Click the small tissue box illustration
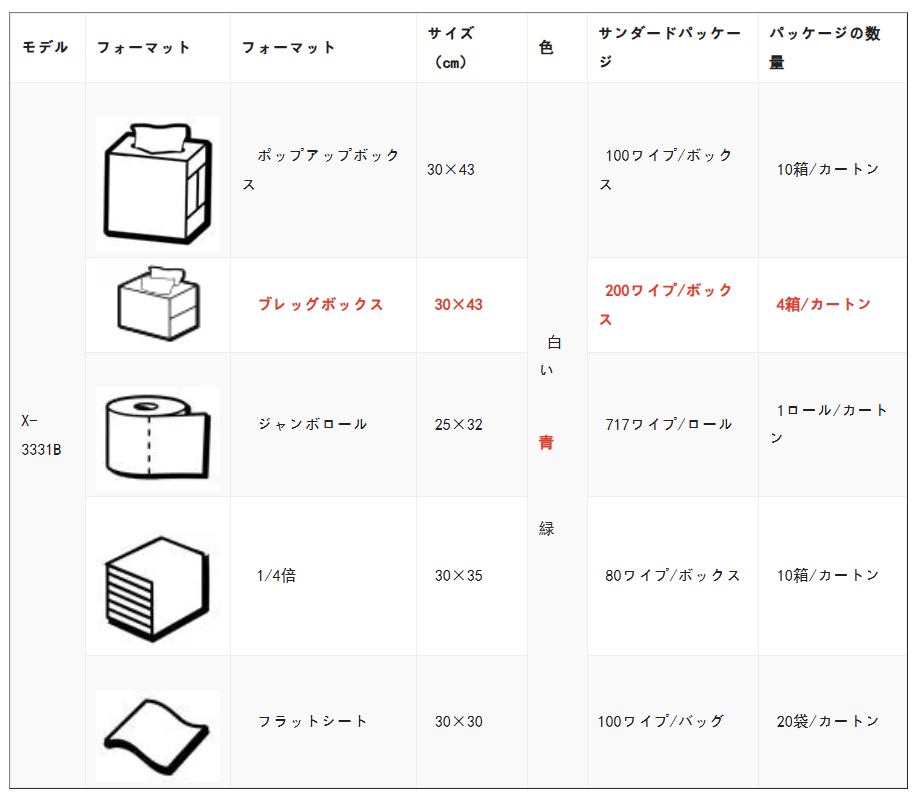The height and width of the screenshot is (799, 915). click(159, 304)
